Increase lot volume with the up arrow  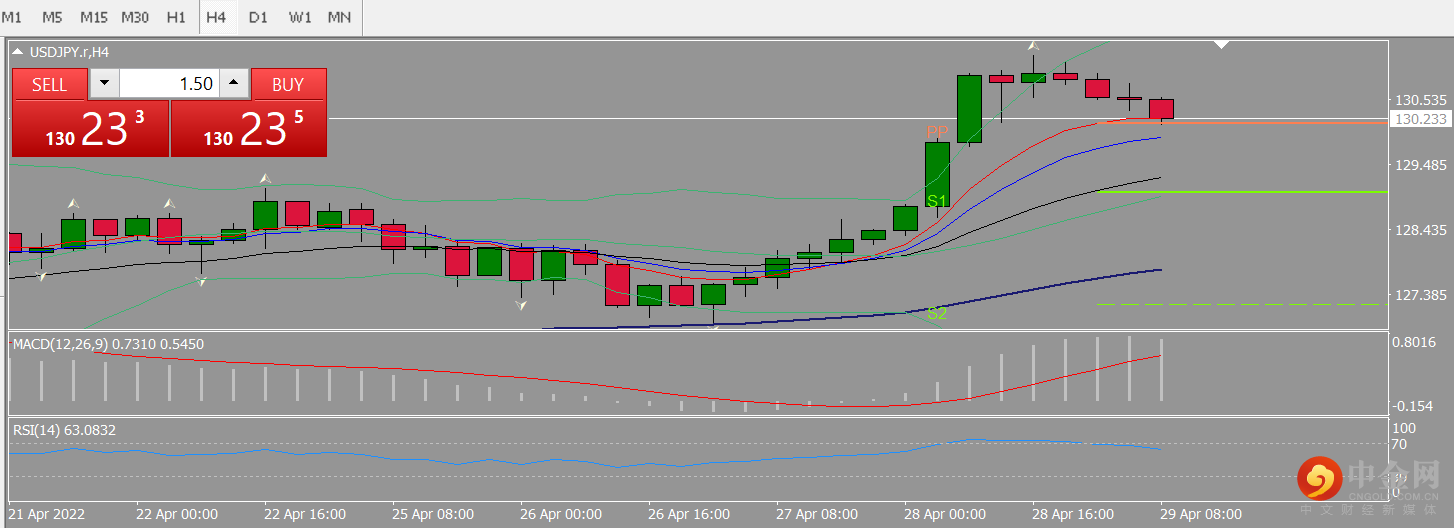pos(234,84)
